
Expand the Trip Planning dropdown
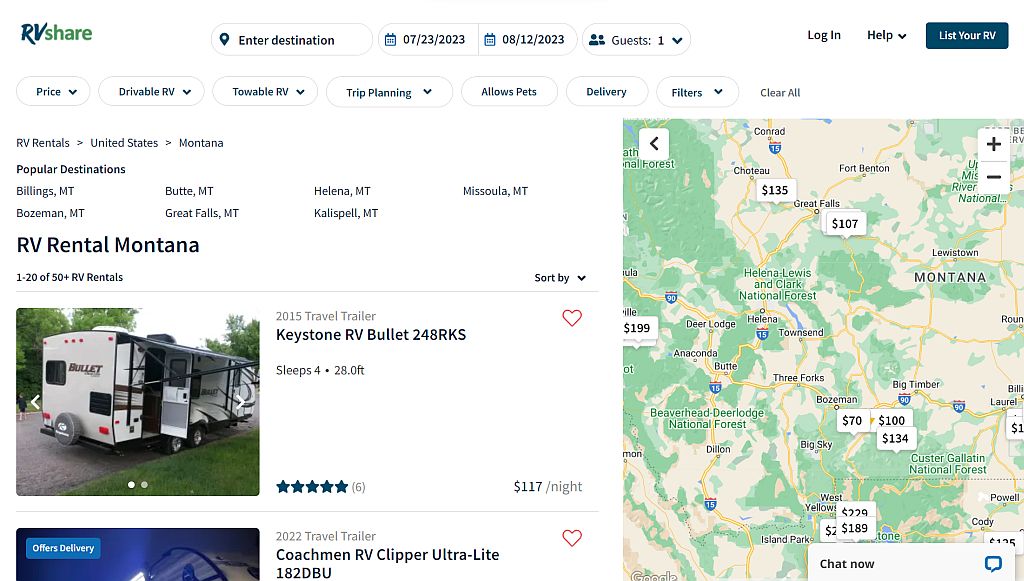point(389,92)
